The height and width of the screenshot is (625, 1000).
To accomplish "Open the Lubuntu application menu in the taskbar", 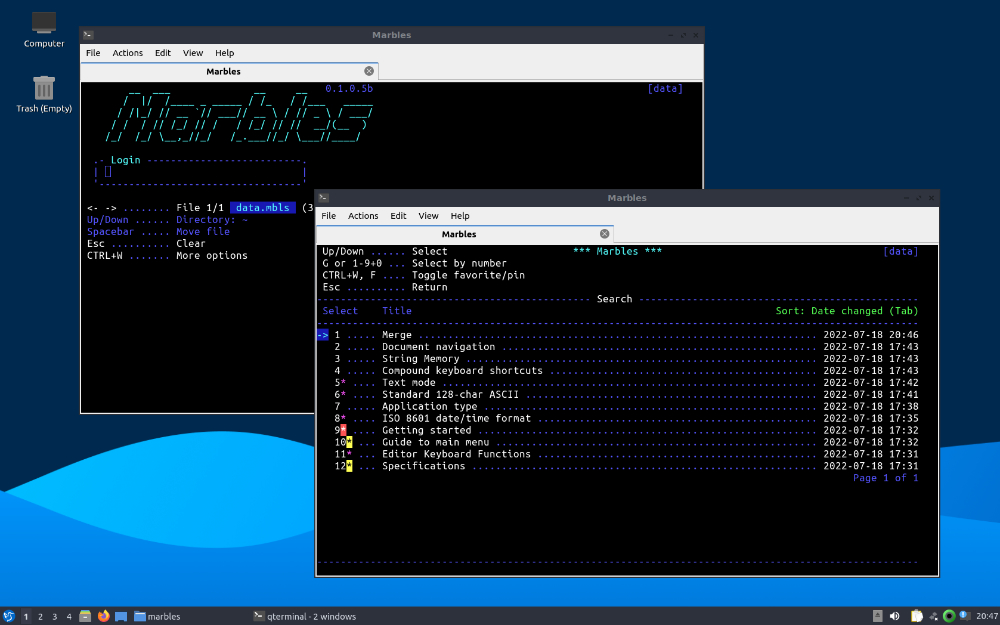I will [x=9, y=616].
